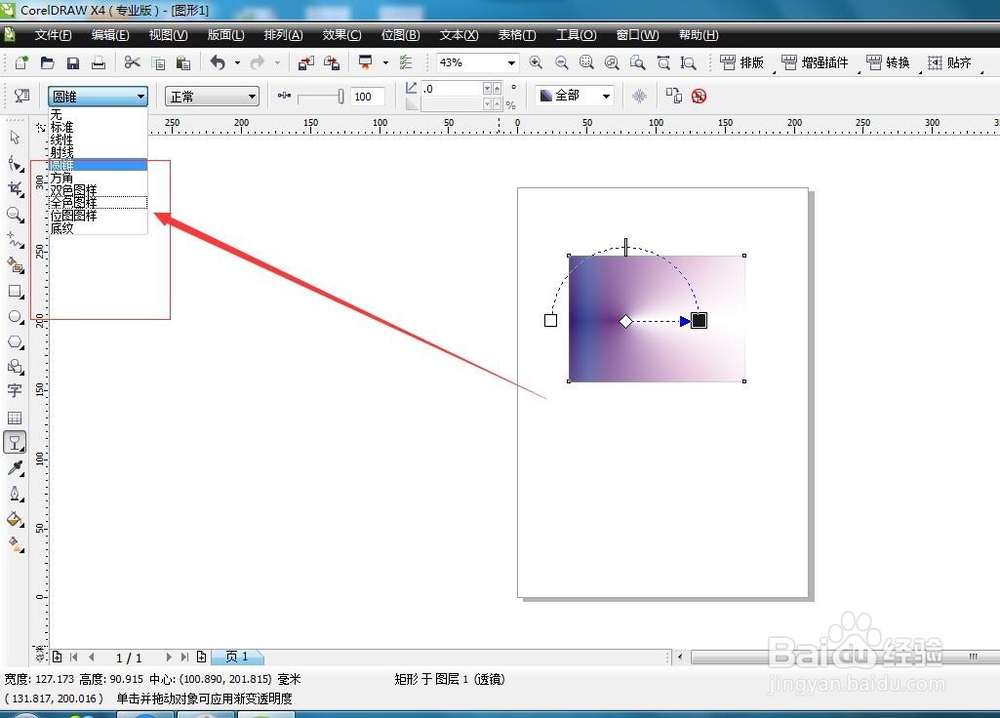Choose 无 in transparency type list

pos(98,114)
